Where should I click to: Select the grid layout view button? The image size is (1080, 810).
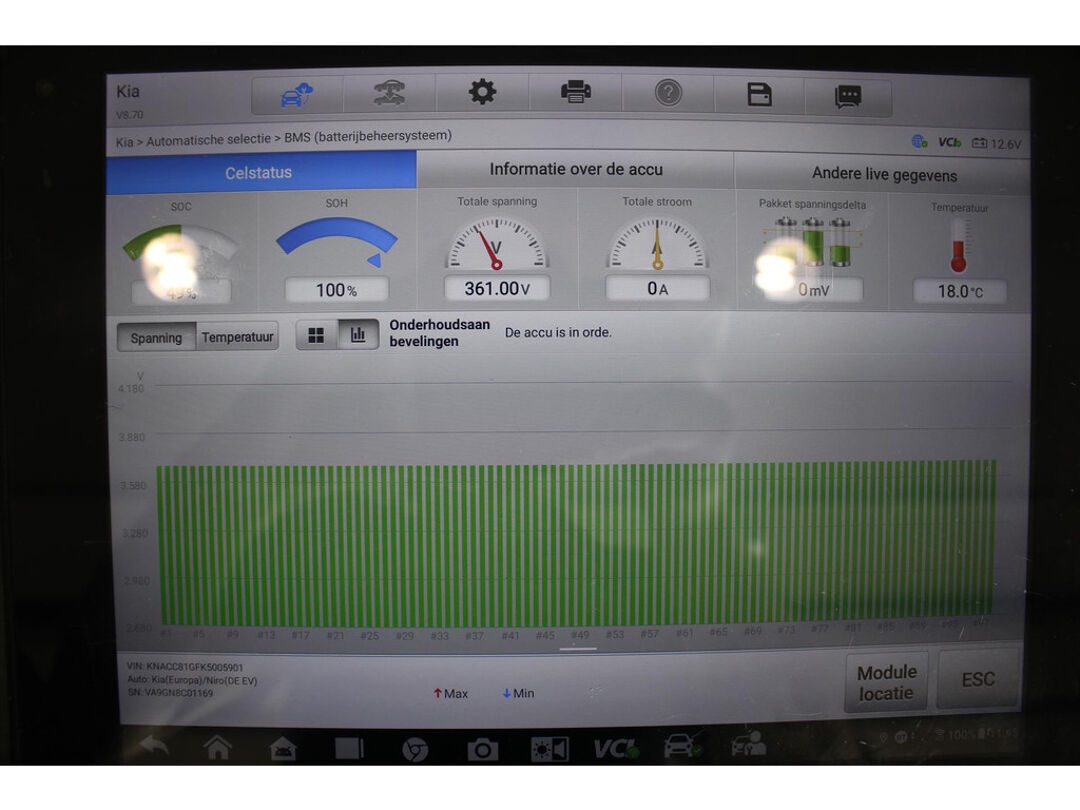pyautogui.click(x=316, y=336)
